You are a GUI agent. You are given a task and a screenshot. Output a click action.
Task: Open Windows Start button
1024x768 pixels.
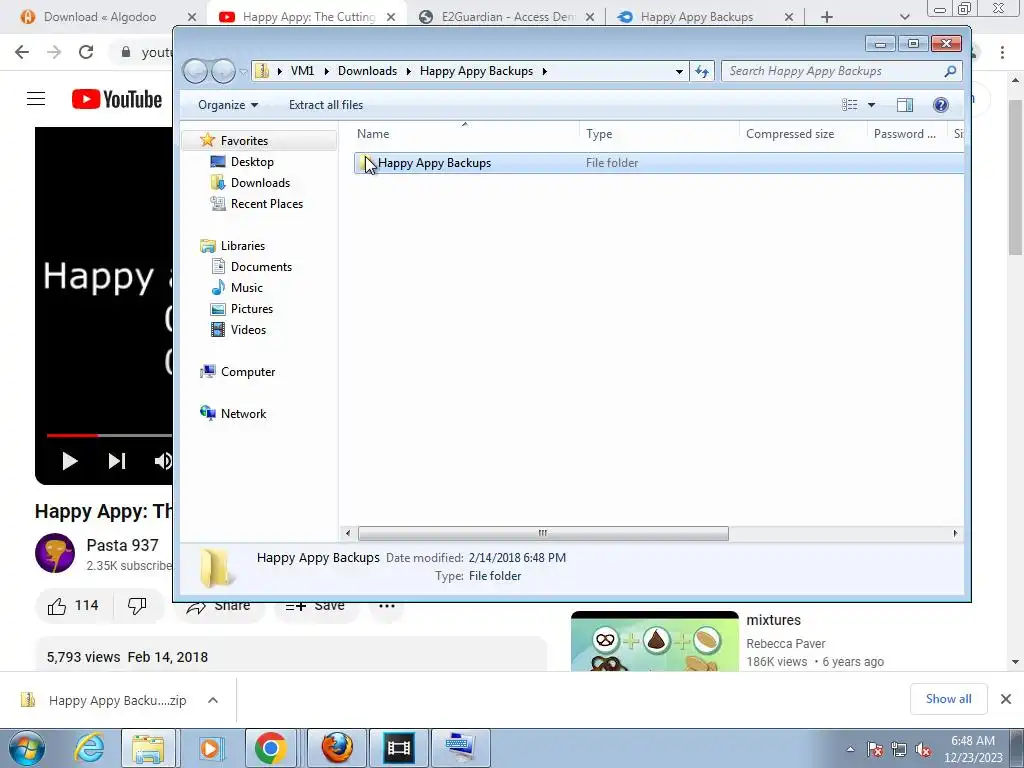pos(27,748)
